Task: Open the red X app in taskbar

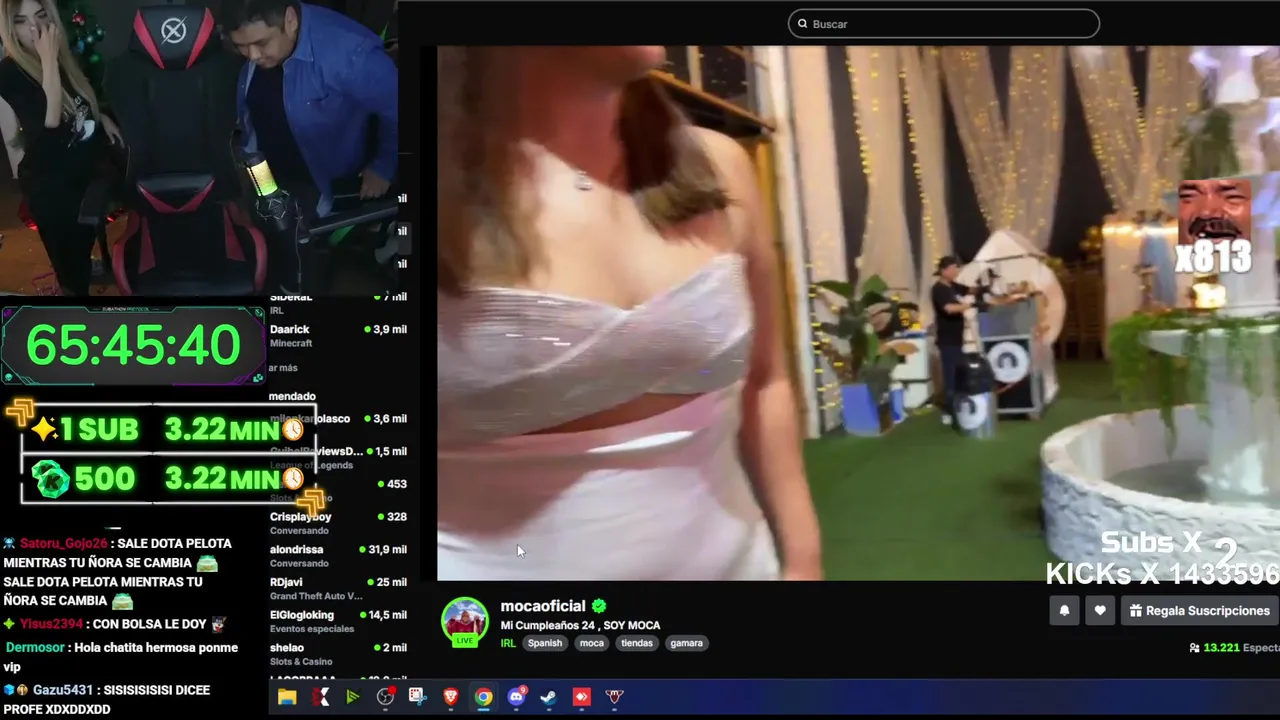Action: pos(320,697)
